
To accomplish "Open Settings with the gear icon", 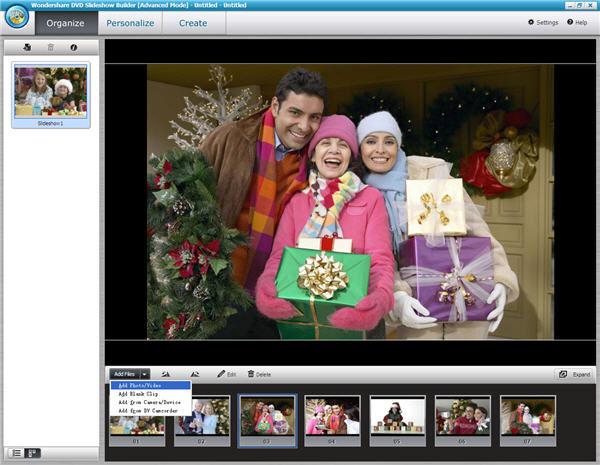I will coord(543,22).
